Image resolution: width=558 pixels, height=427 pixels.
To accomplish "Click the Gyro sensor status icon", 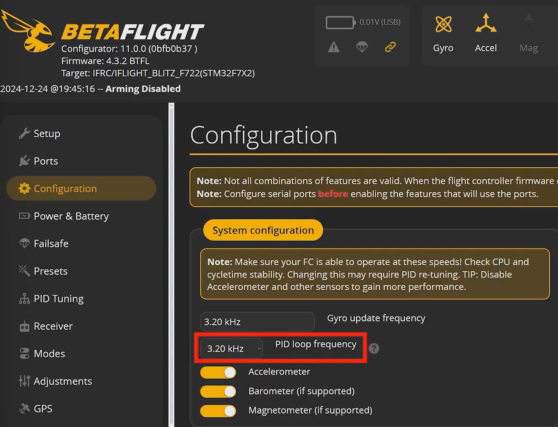I will pos(443,24).
